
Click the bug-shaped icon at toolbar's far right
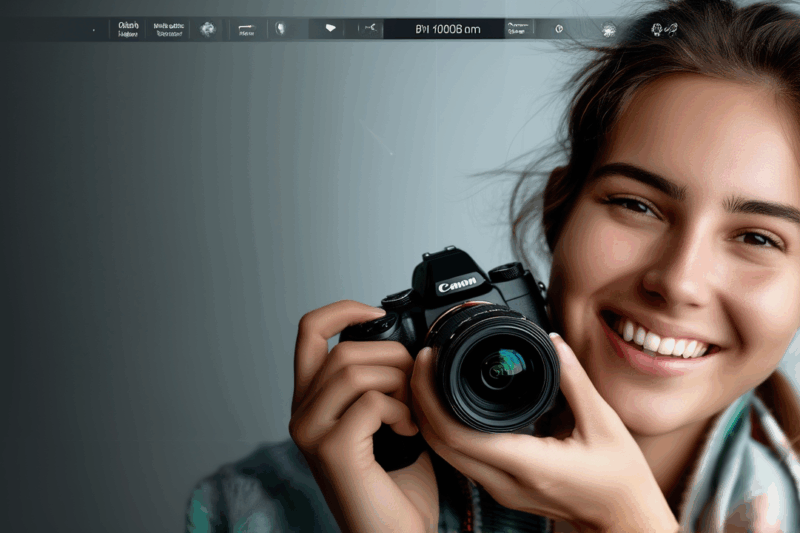(x=657, y=30)
